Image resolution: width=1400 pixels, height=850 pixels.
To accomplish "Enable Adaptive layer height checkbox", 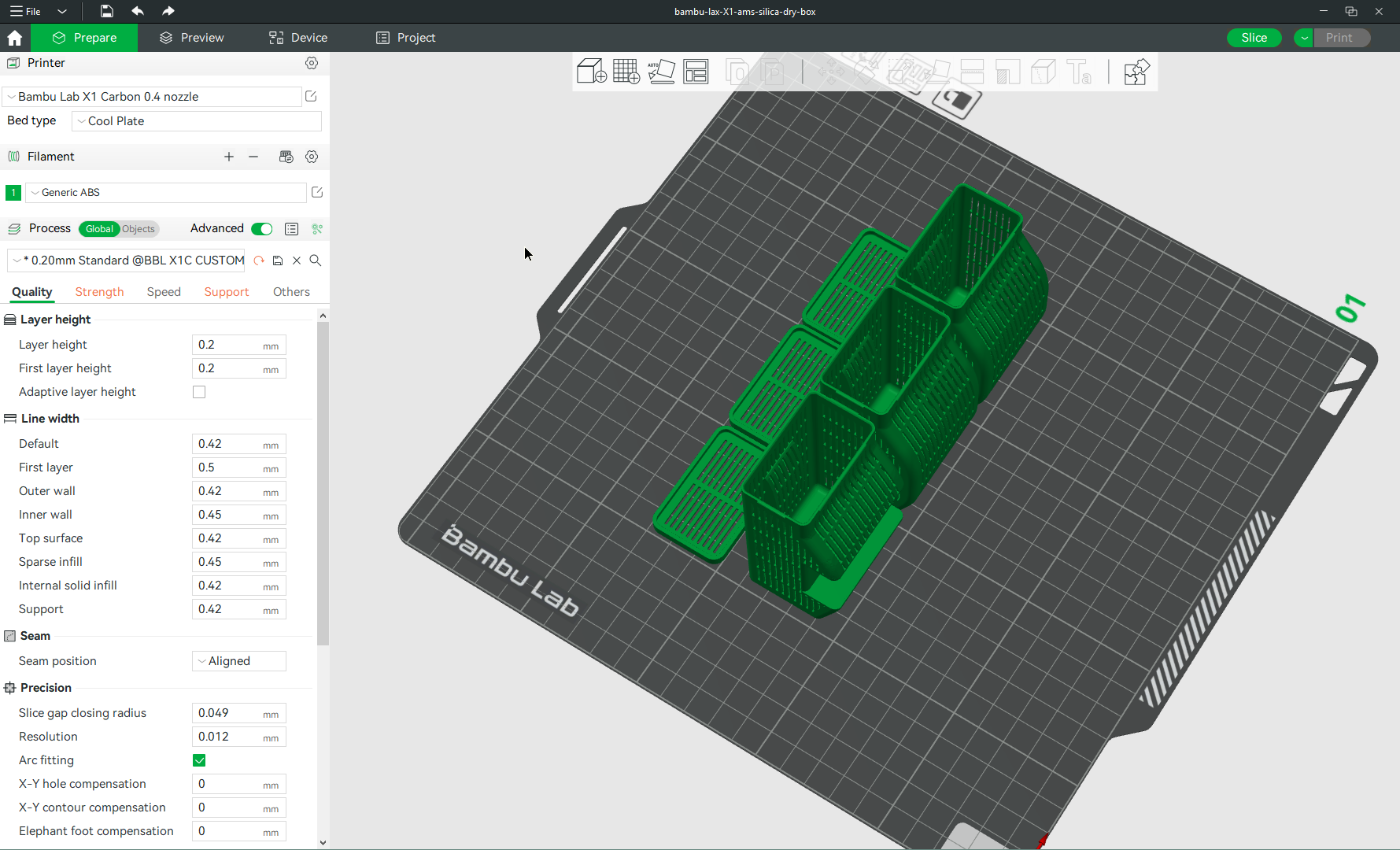I will pos(199,392).
